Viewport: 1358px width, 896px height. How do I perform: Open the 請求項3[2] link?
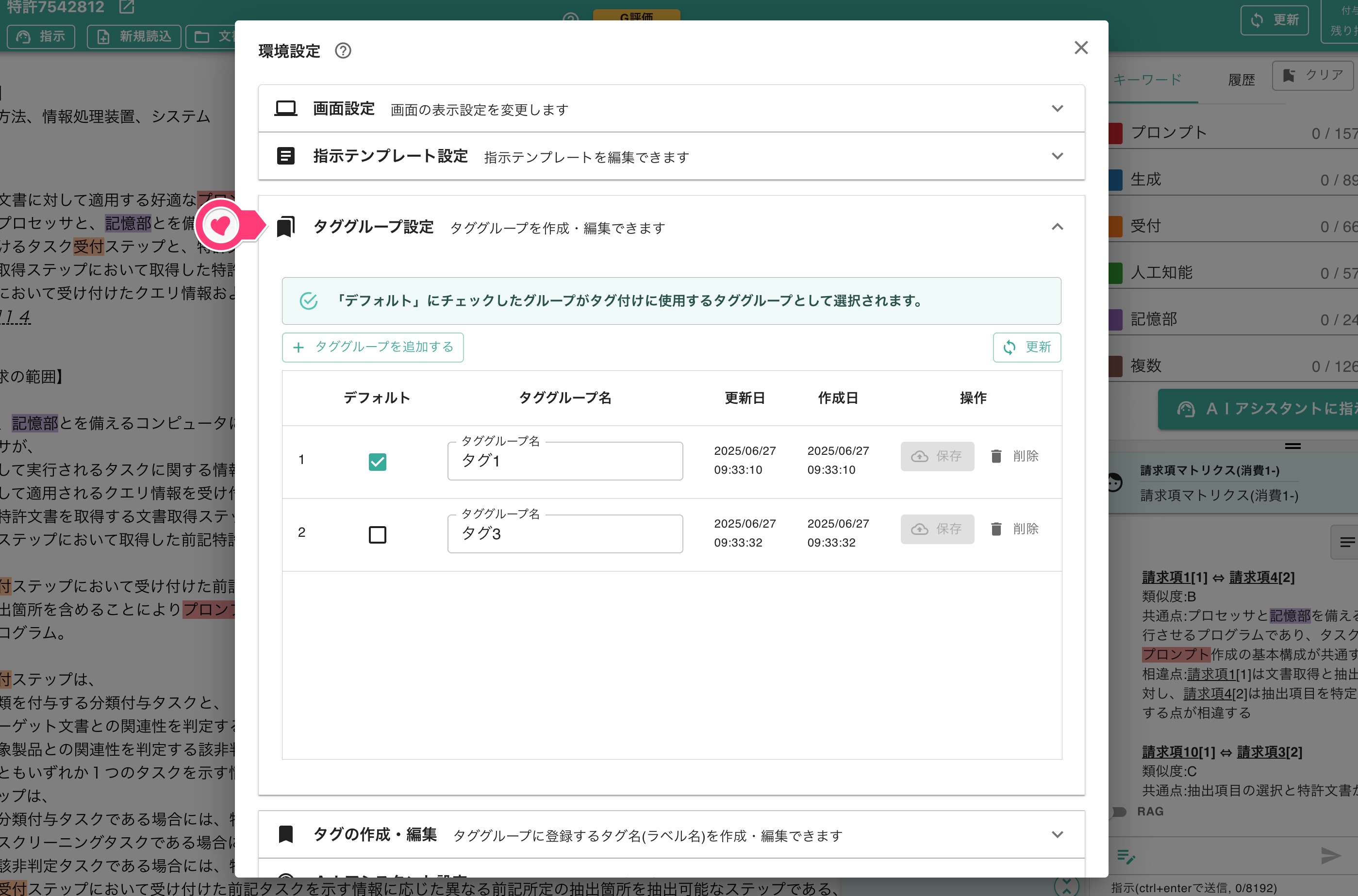(1270, 752)
